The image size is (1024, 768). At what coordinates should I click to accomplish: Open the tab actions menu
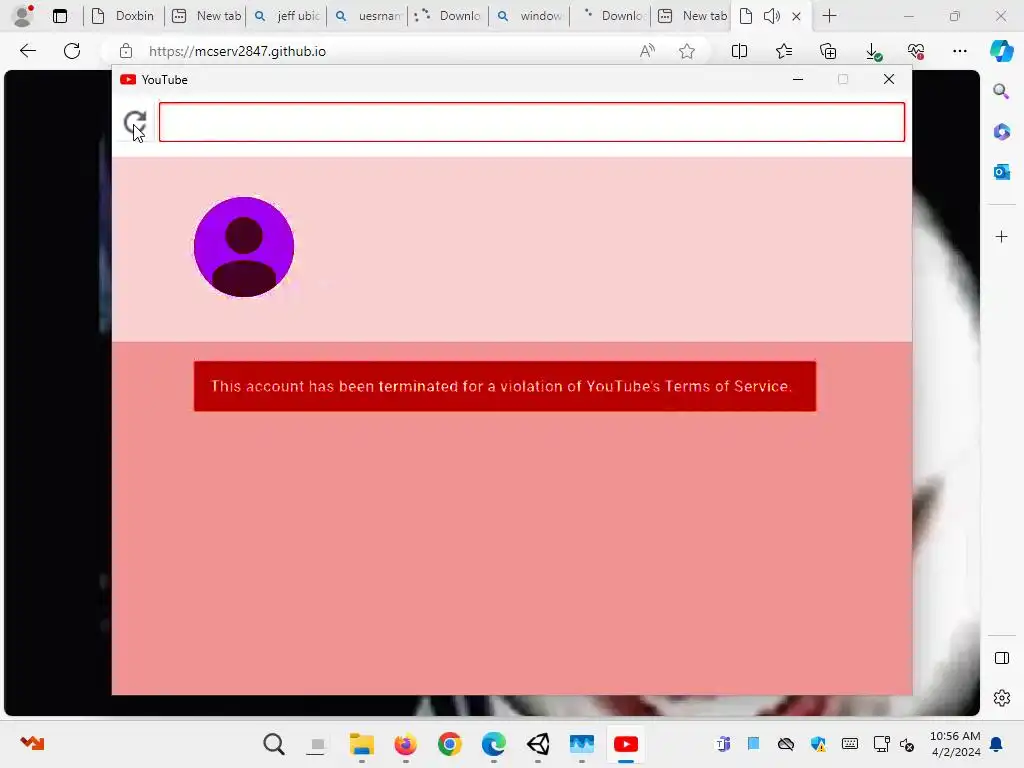(x=59, y=16)
